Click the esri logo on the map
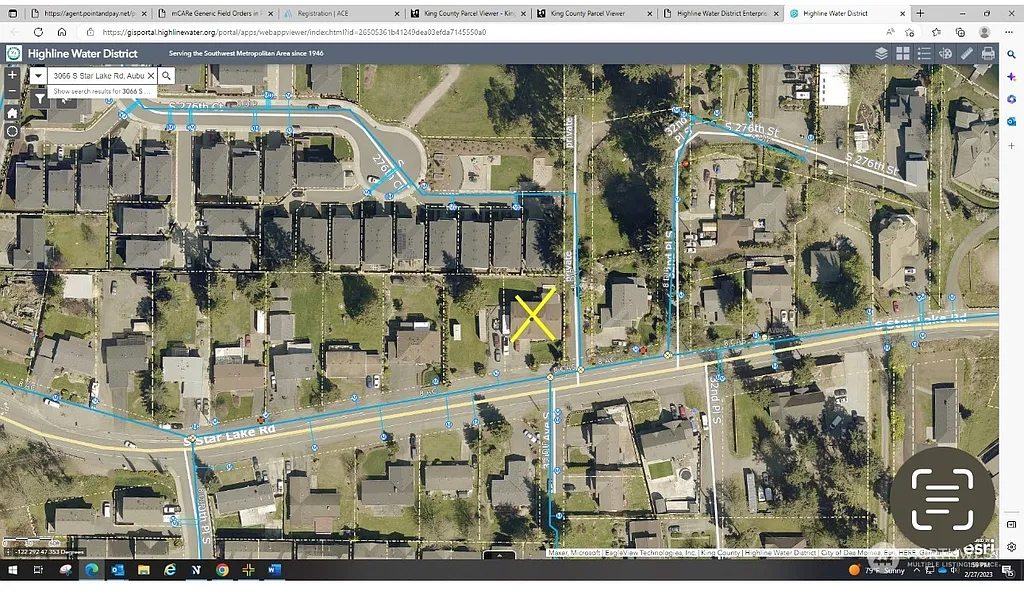1024x595 pixels. pyautogui.click(x=980, y=547)
